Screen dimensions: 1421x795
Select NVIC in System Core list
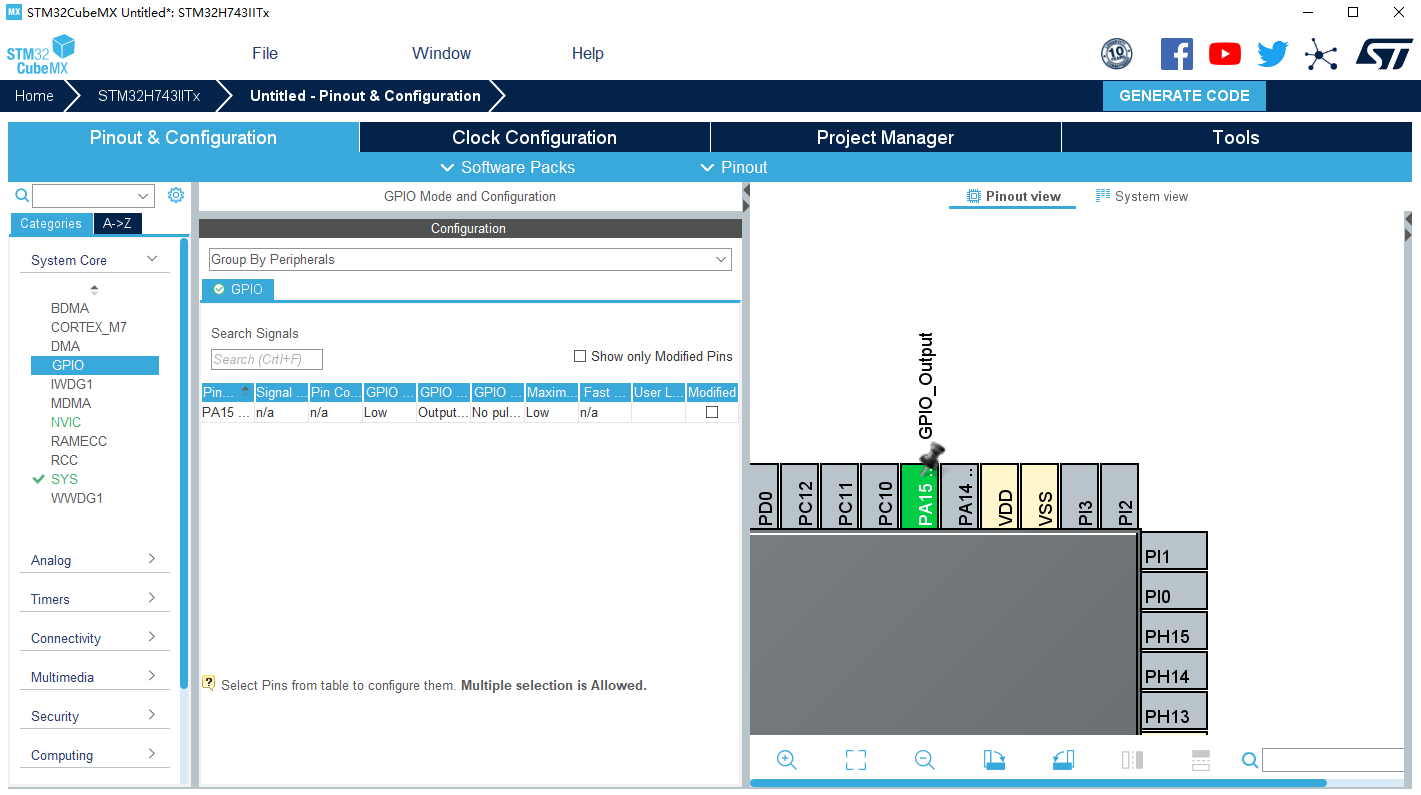point(66,422)
